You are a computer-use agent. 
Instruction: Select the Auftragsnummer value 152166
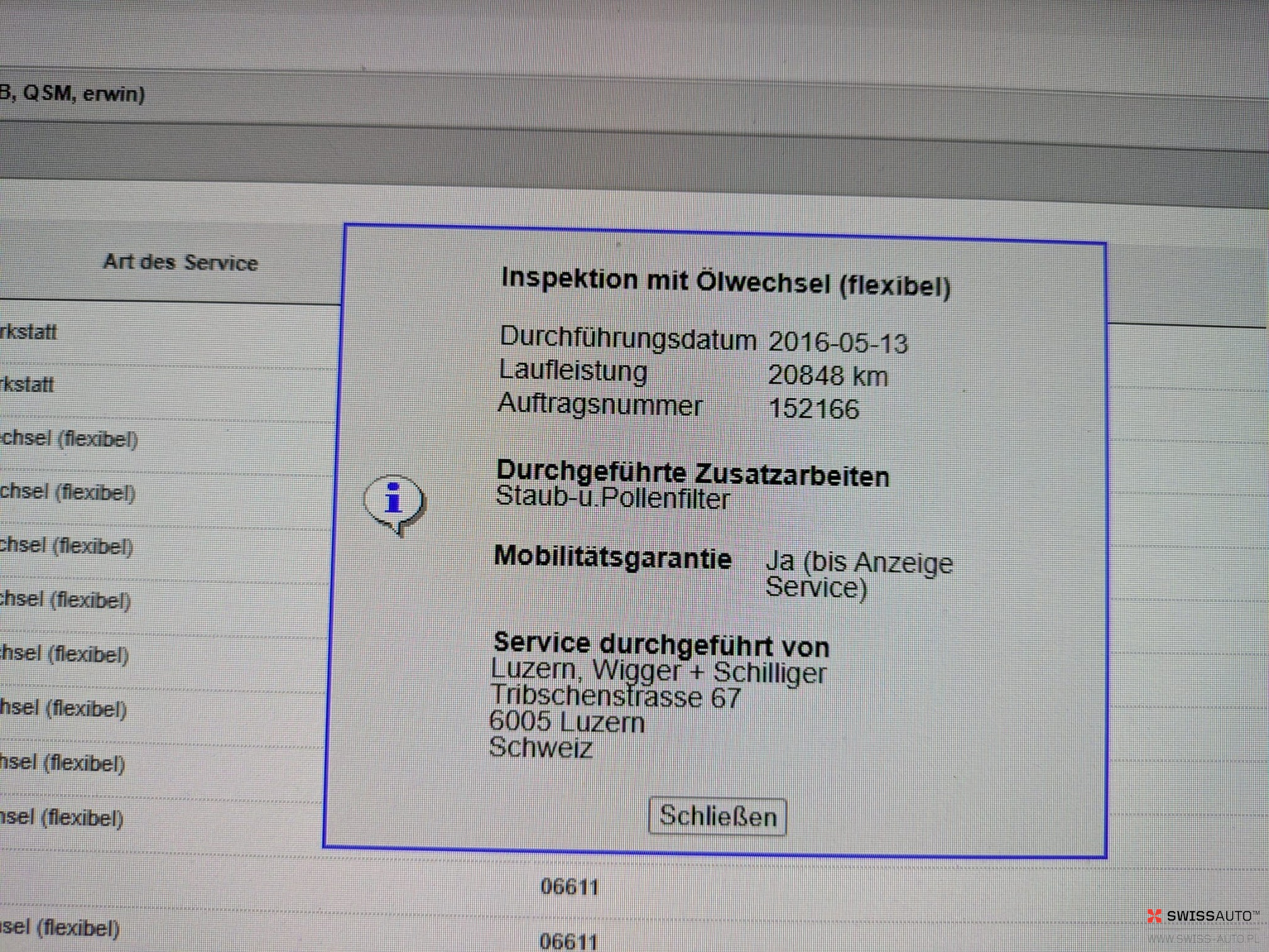click(814, 409)
